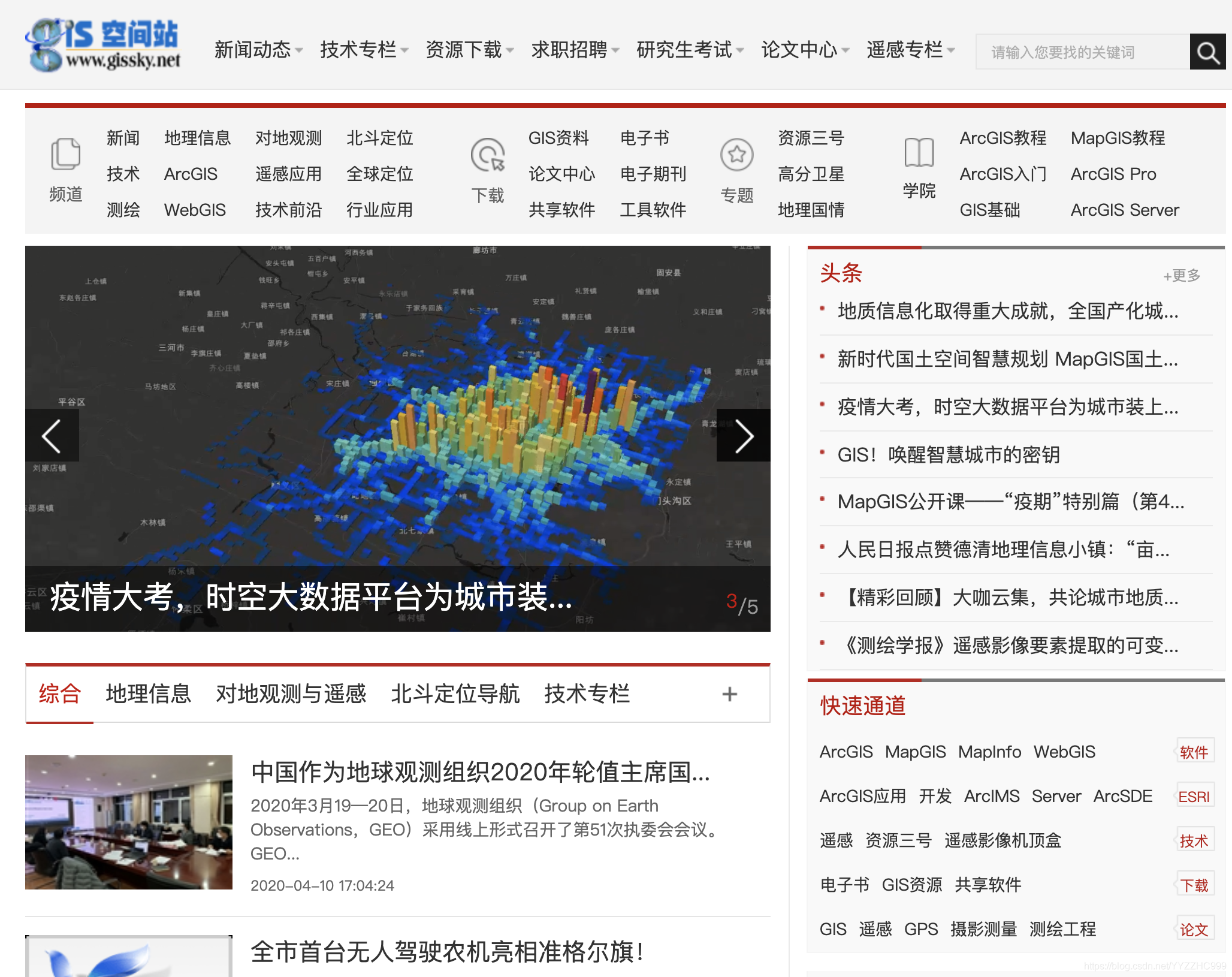This screenshot has width=1232, height=977.
Task: Click the +更多 link in 头条
Action: point(1181,276)
